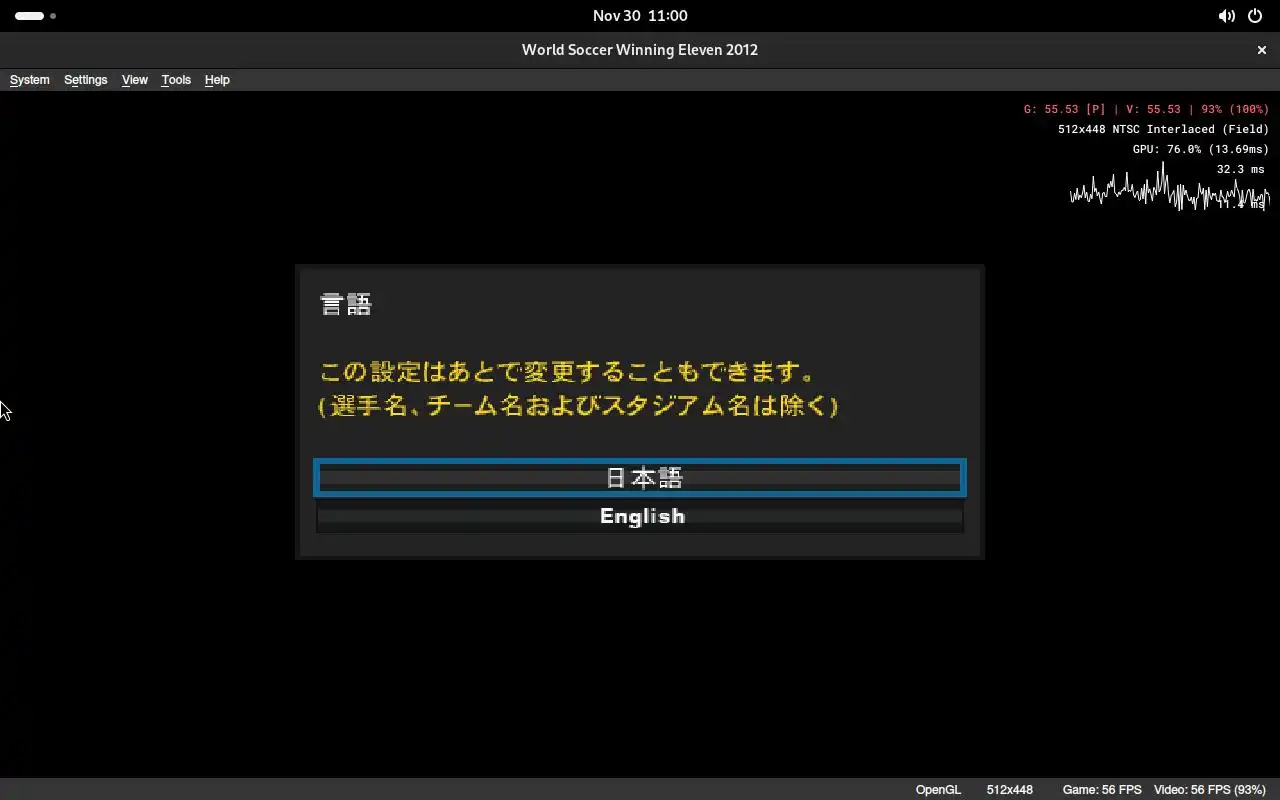This screenshot has height=800, width=1280.
Task: Open the System menu
Action: tap(29, 80)
